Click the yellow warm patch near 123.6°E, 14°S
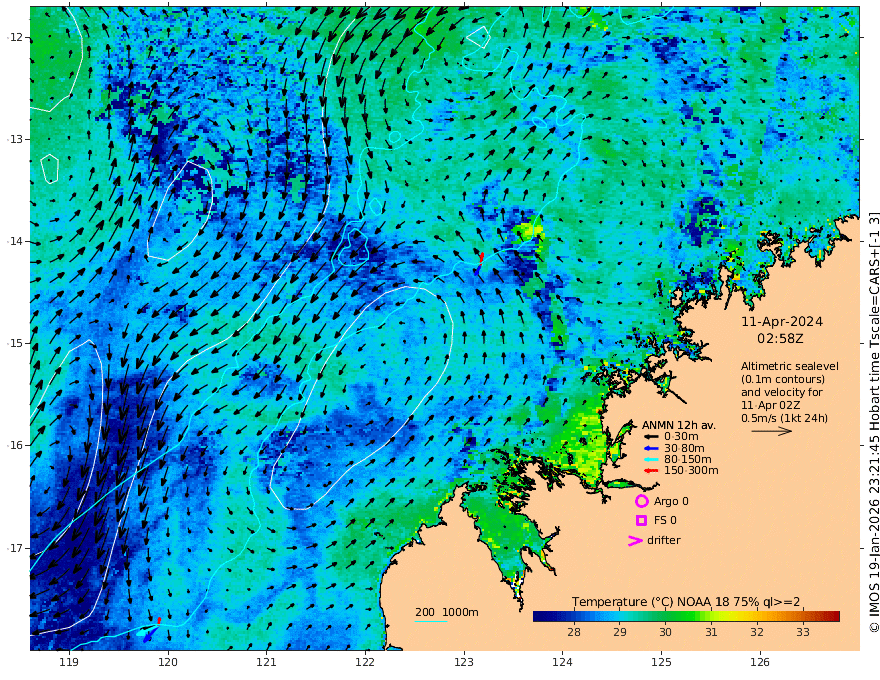 click(529, 231)
